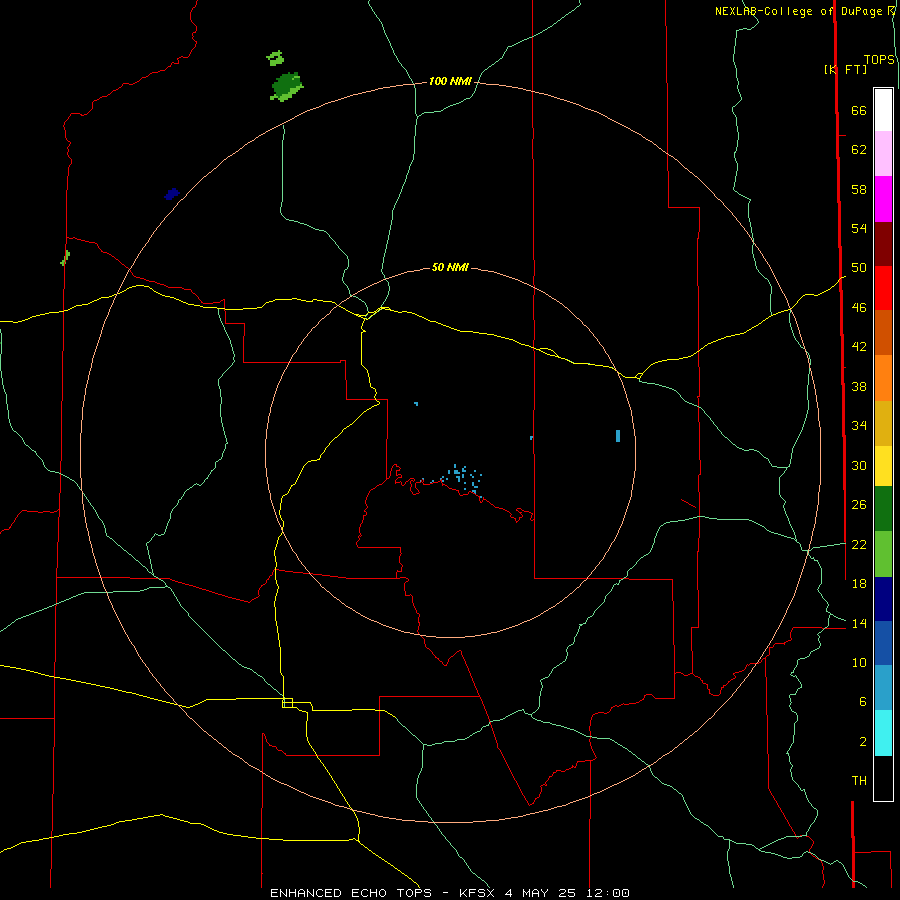This screenshot has width=900, height=900.
Task: Click the legend value 38
Action: (x=859, y=386)
